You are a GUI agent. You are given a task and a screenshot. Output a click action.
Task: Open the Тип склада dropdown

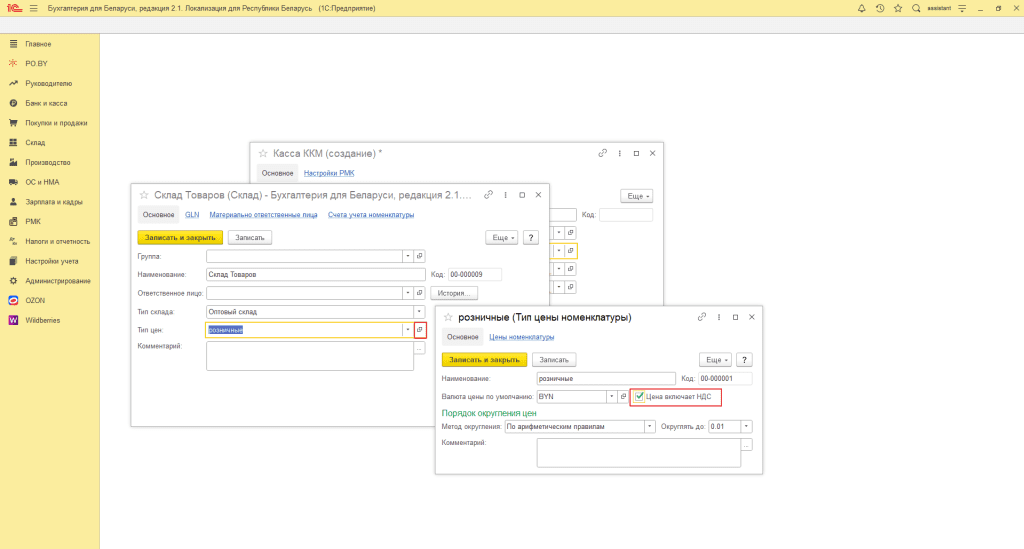pos(419,312)
